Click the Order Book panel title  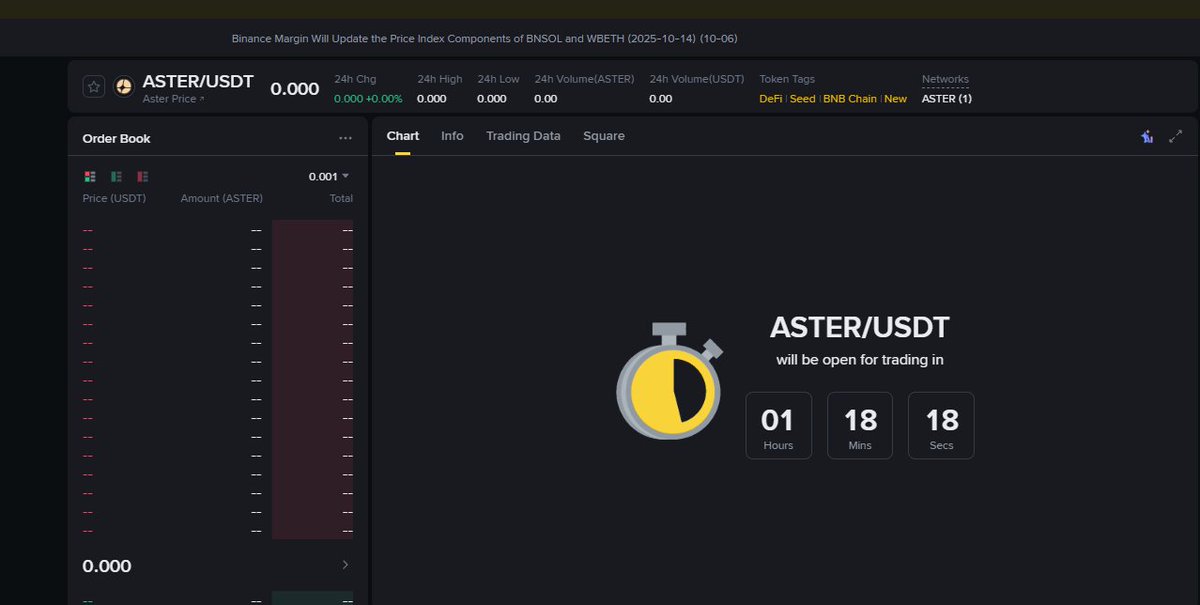click(116, 138)
